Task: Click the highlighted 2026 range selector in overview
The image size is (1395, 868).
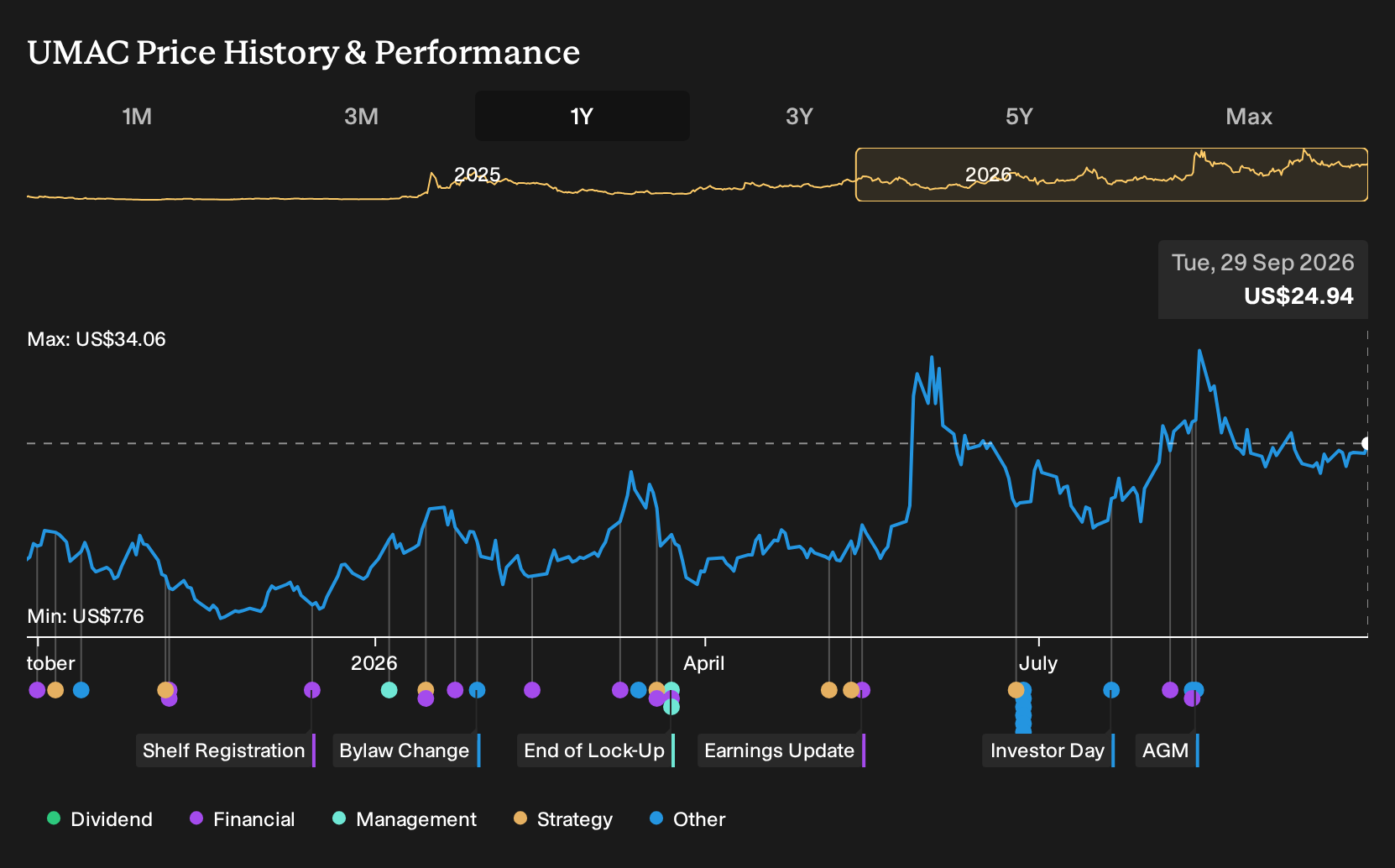Action: coord(1111,175)
